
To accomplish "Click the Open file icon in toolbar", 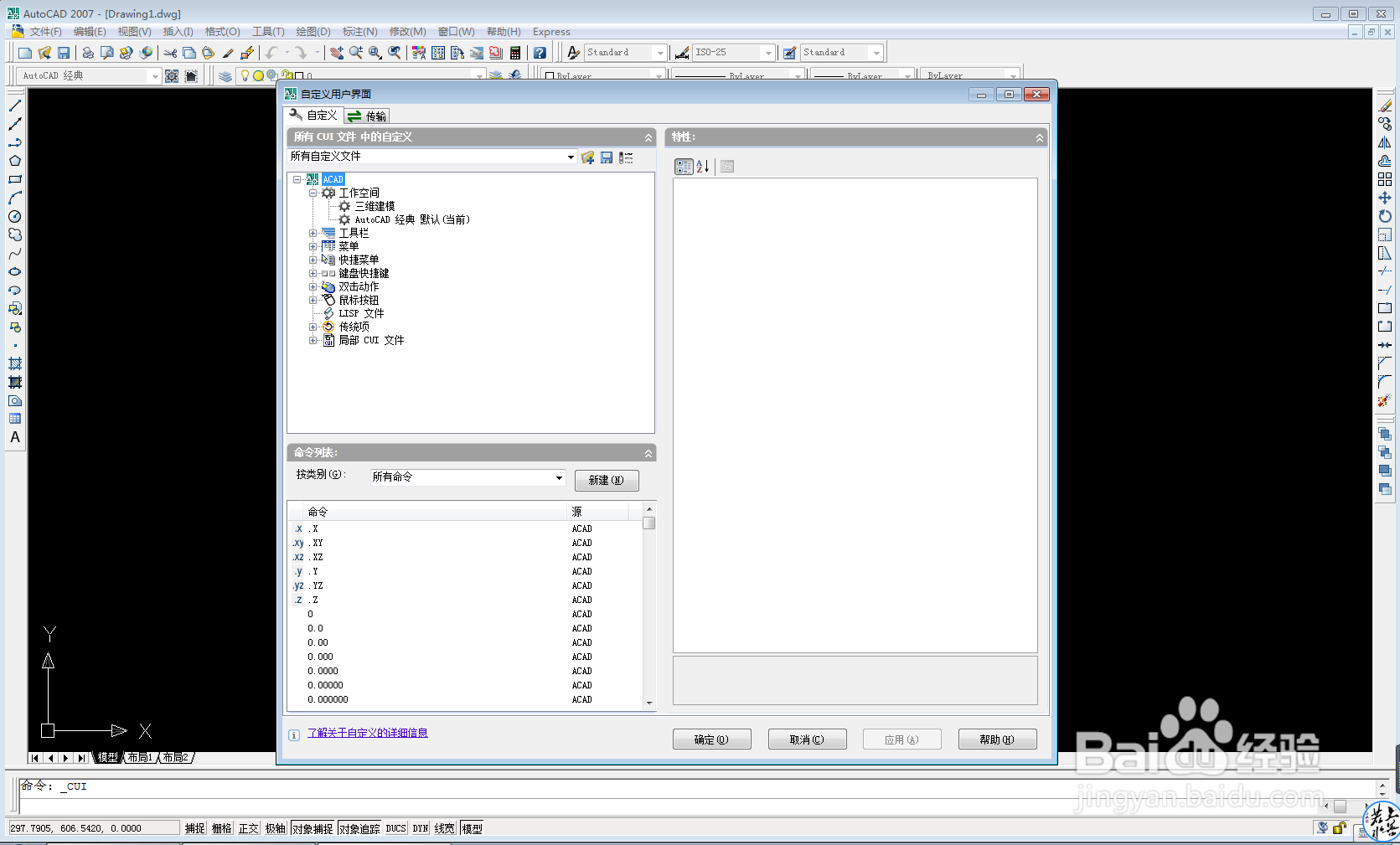I will coord(44,53).
